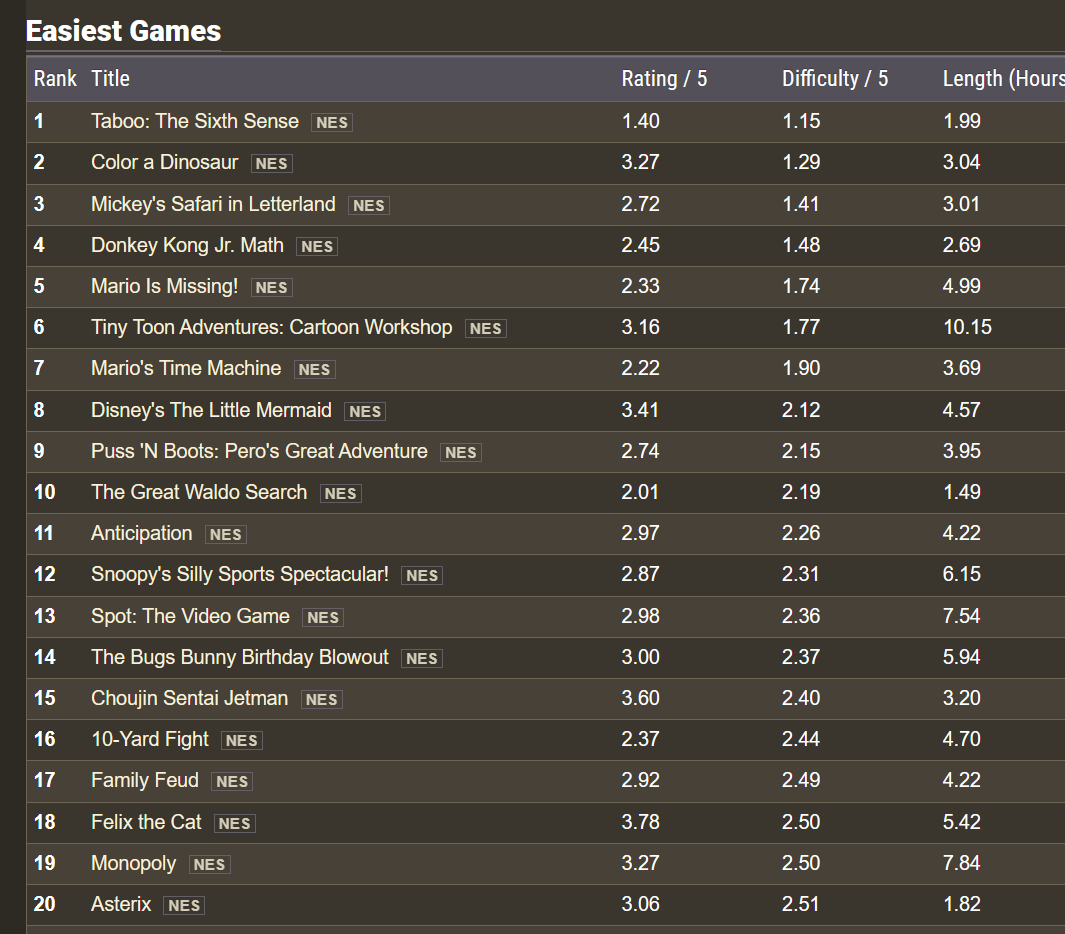Screen dimensions: 1065x934
Task: Sort the table by Rank column header
Action: [x=55, y=78]
